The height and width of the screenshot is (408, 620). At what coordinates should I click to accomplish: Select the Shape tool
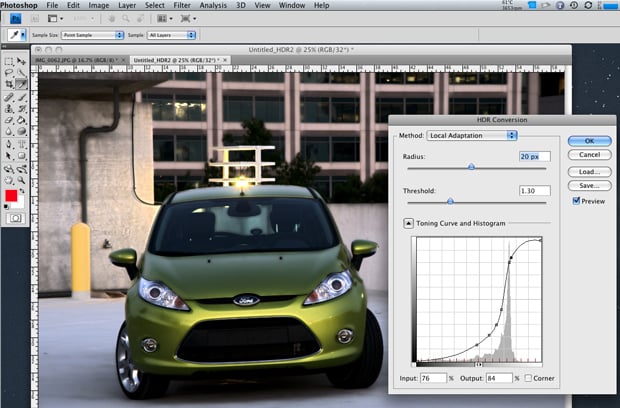21,156
